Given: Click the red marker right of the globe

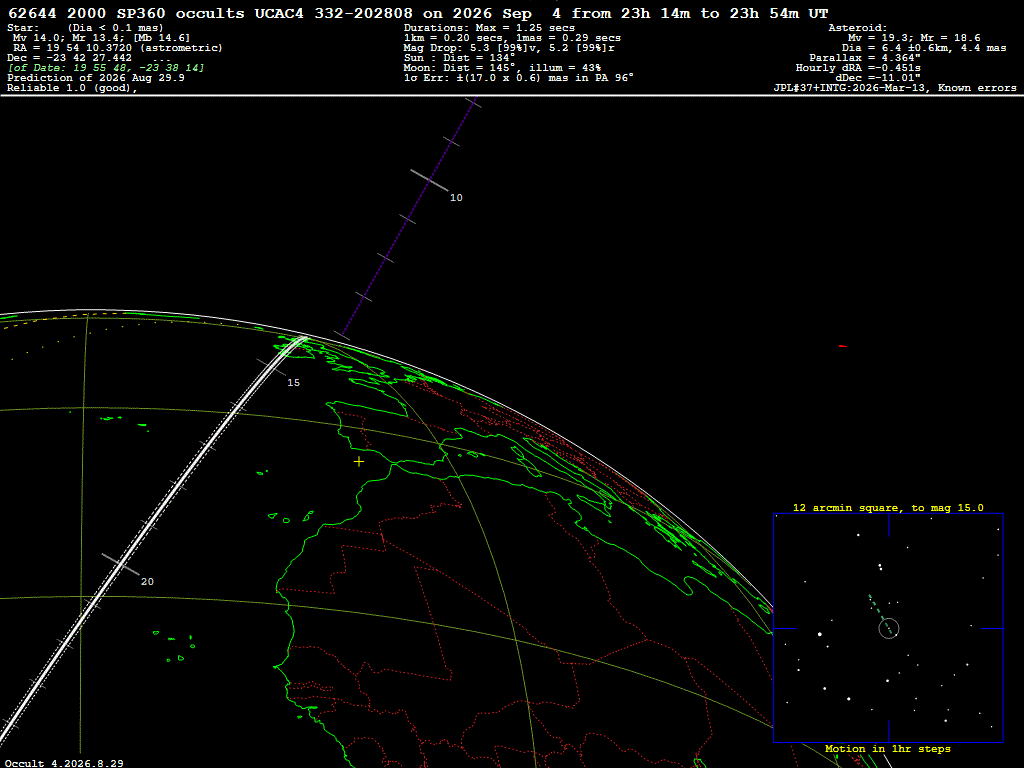Looking at the screenshot, I should point(842,346).
